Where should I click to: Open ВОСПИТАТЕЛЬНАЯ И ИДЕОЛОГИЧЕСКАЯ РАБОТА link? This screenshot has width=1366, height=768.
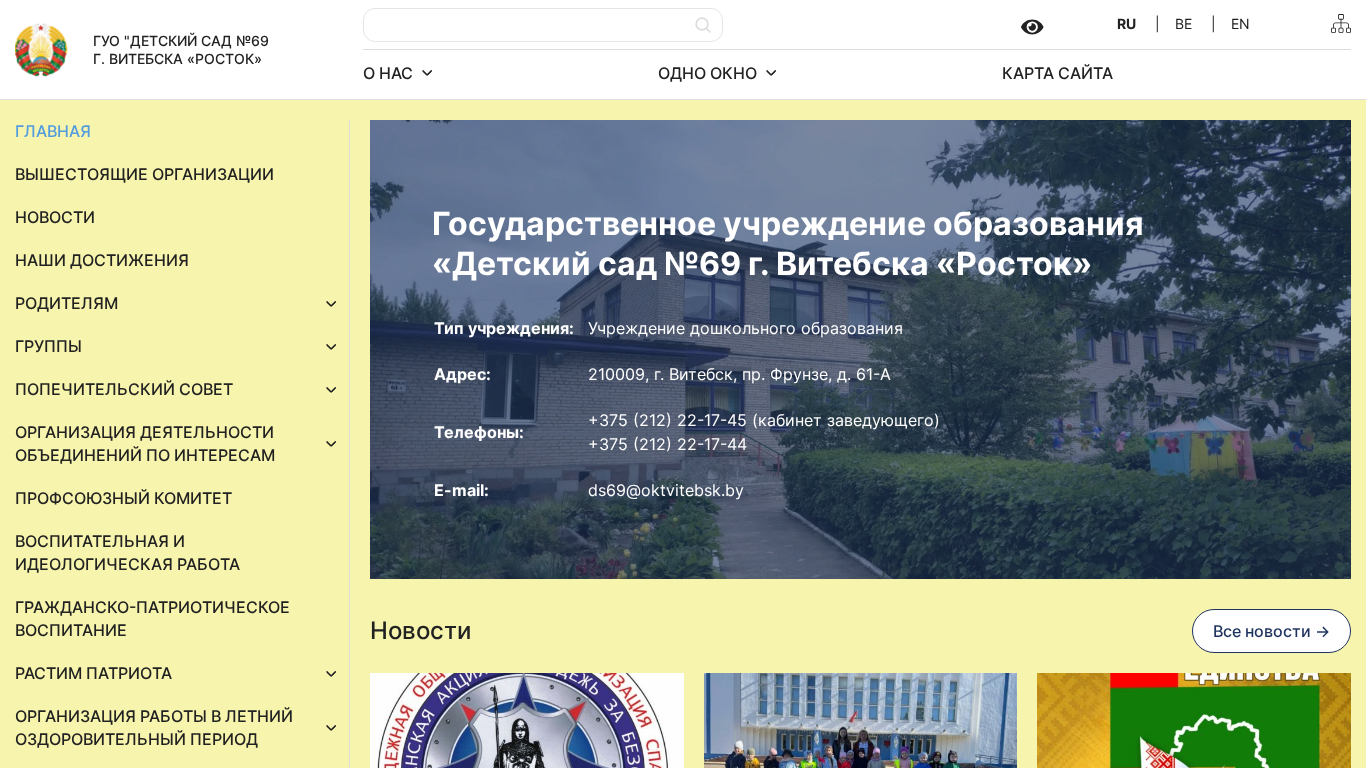[x=127, y=553]
